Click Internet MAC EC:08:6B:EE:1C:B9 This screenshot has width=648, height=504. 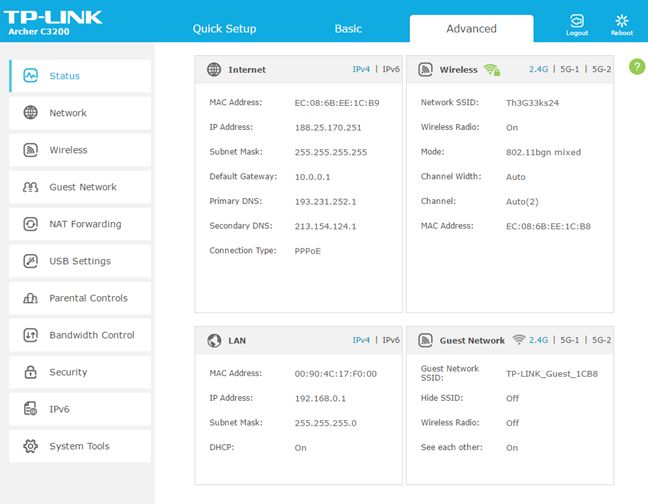(x=337, y=103)
